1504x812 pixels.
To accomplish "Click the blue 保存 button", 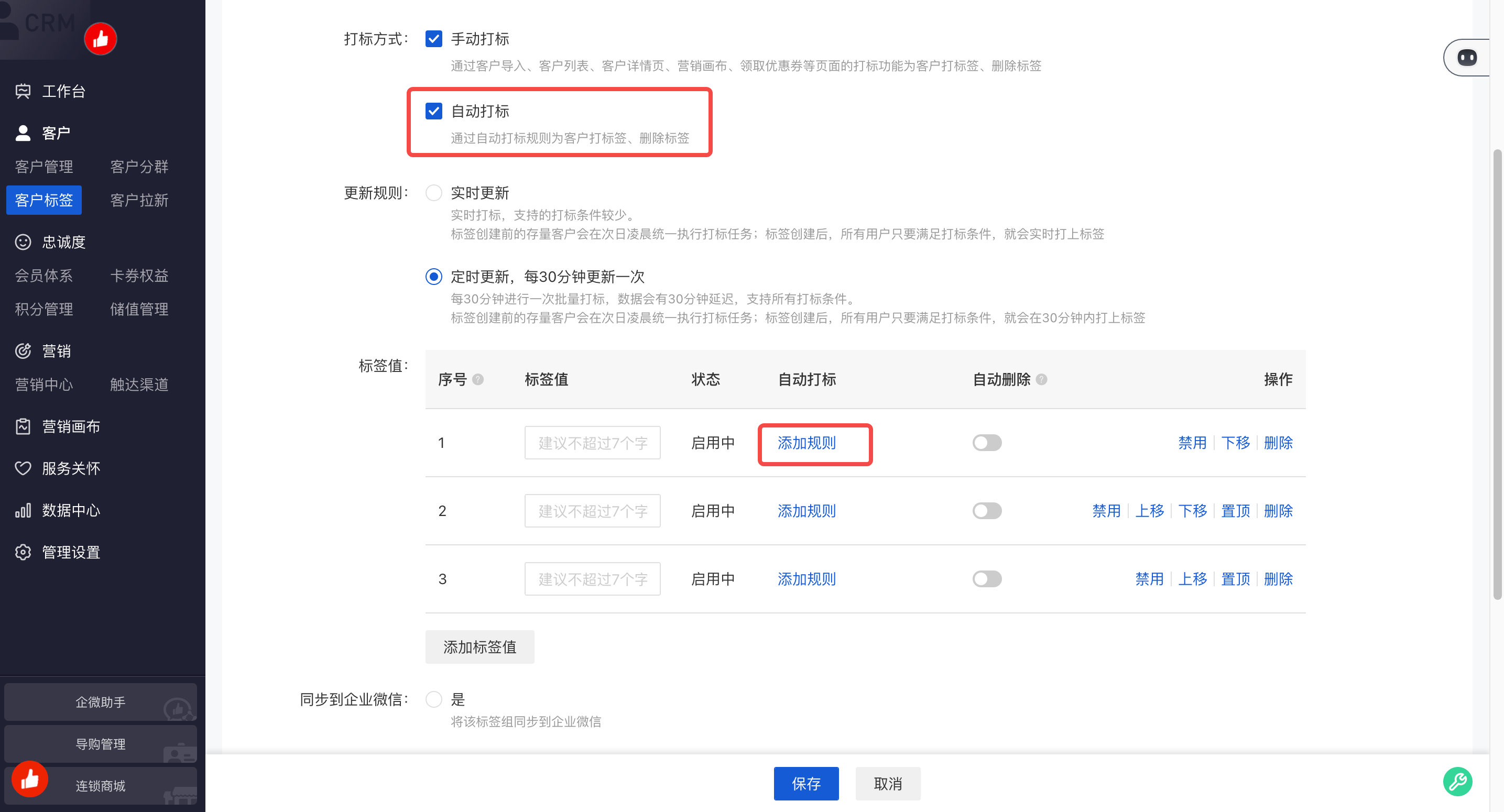I will 807,783.
